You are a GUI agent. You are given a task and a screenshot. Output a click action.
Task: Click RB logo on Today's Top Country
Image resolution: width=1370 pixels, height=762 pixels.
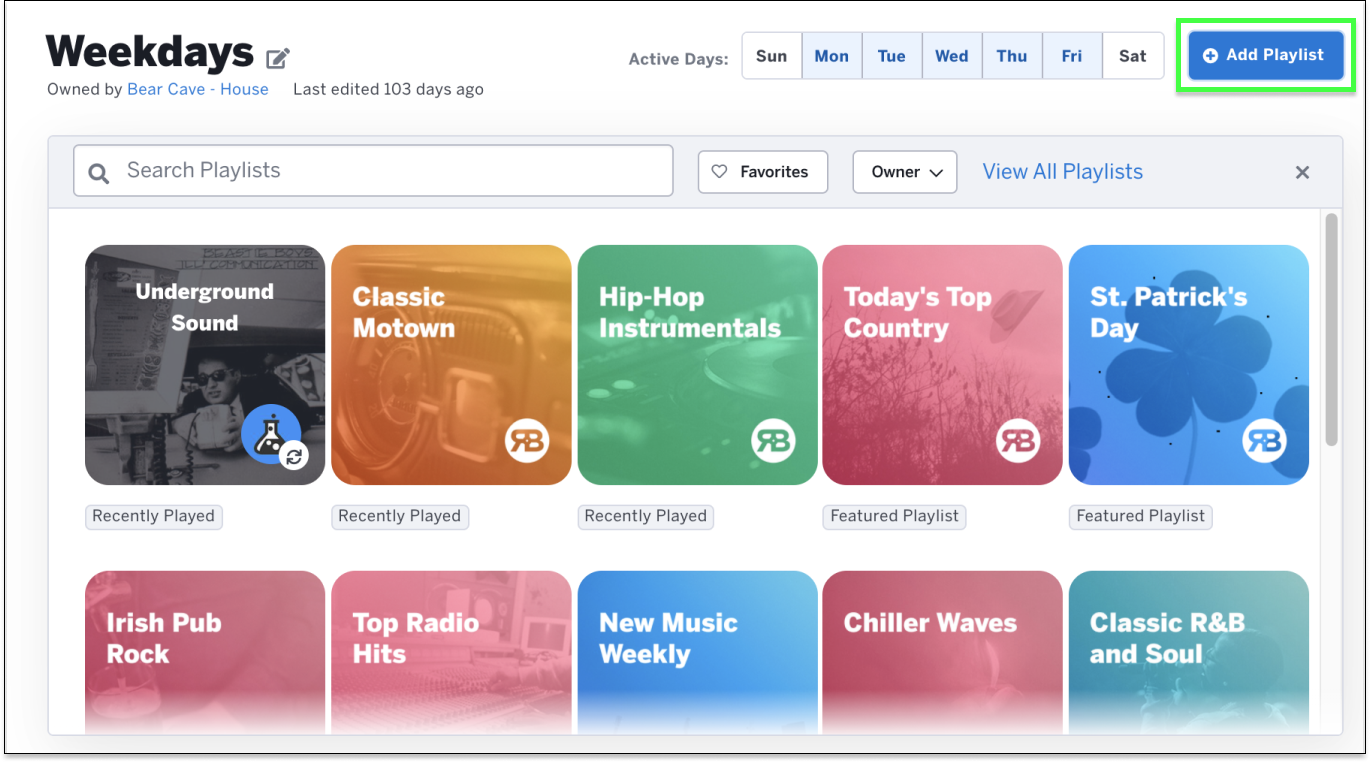point(1018,441)
